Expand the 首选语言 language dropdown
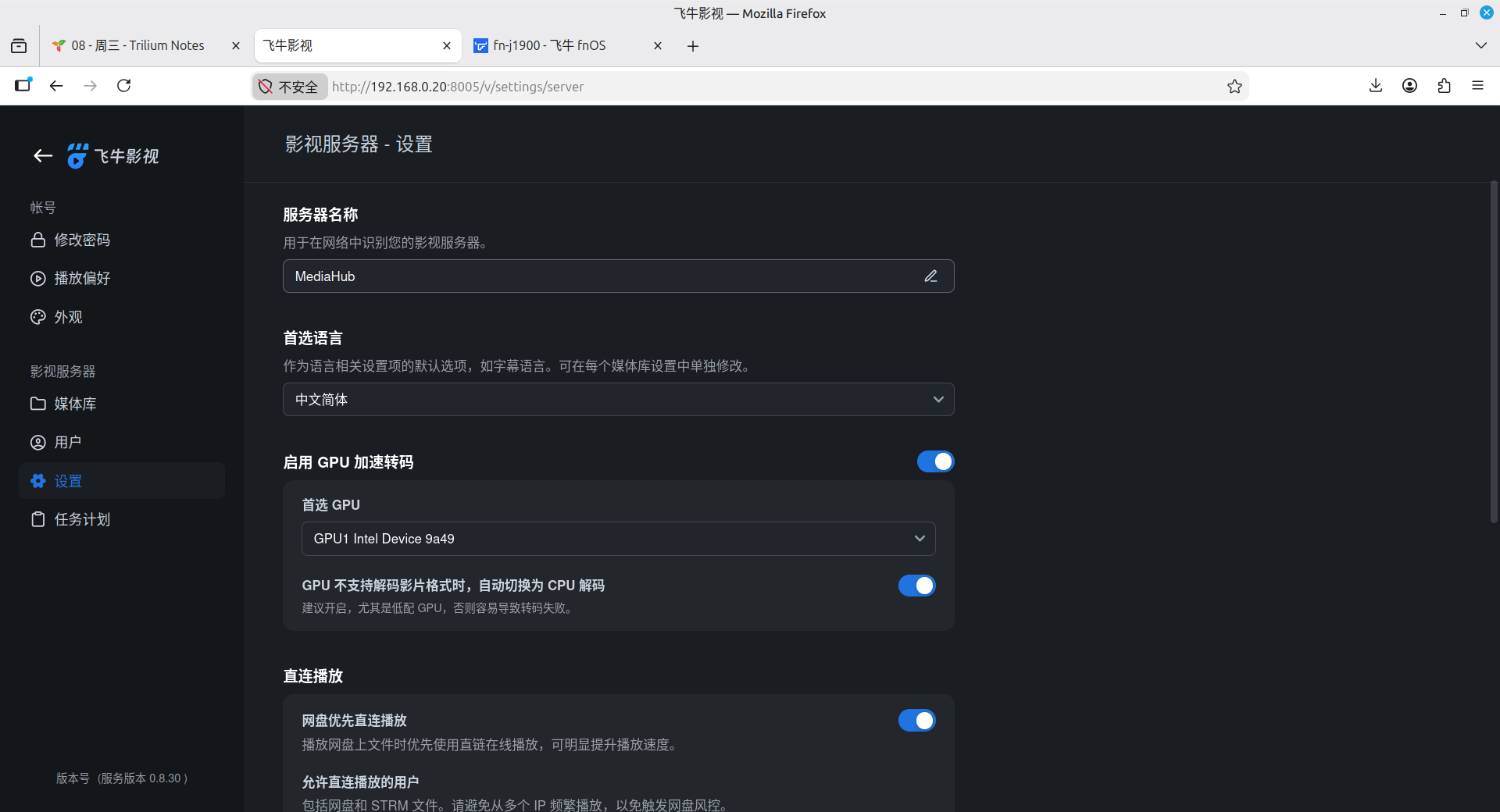Screen dimensions: 1500x812 [618, 400]
